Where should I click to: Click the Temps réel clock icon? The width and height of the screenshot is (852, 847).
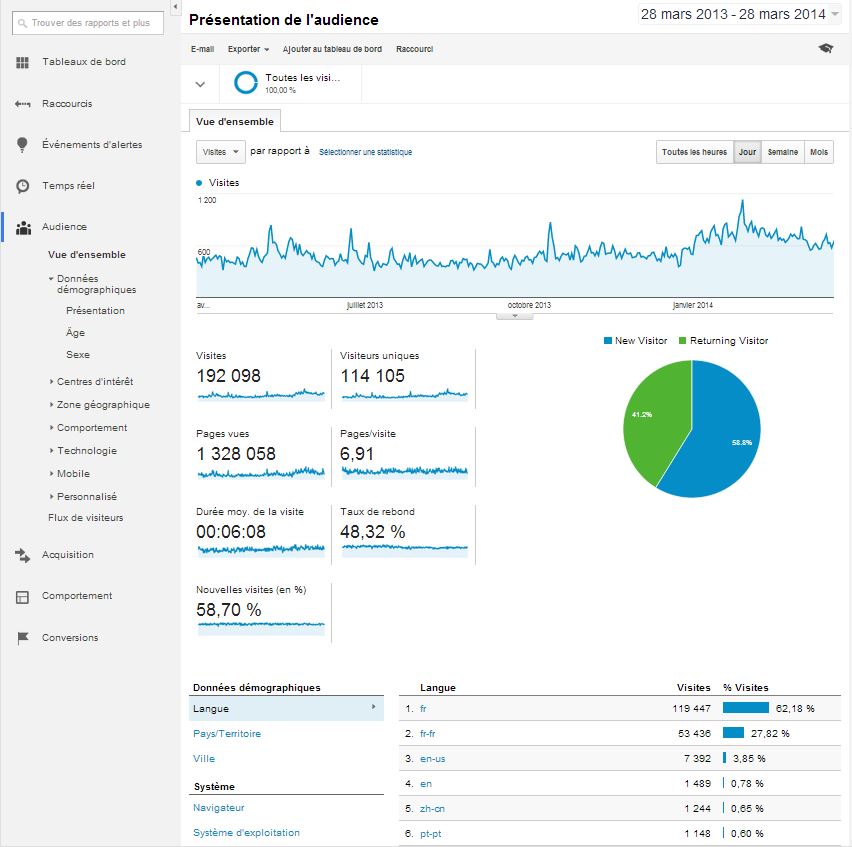tap(22, 186)
